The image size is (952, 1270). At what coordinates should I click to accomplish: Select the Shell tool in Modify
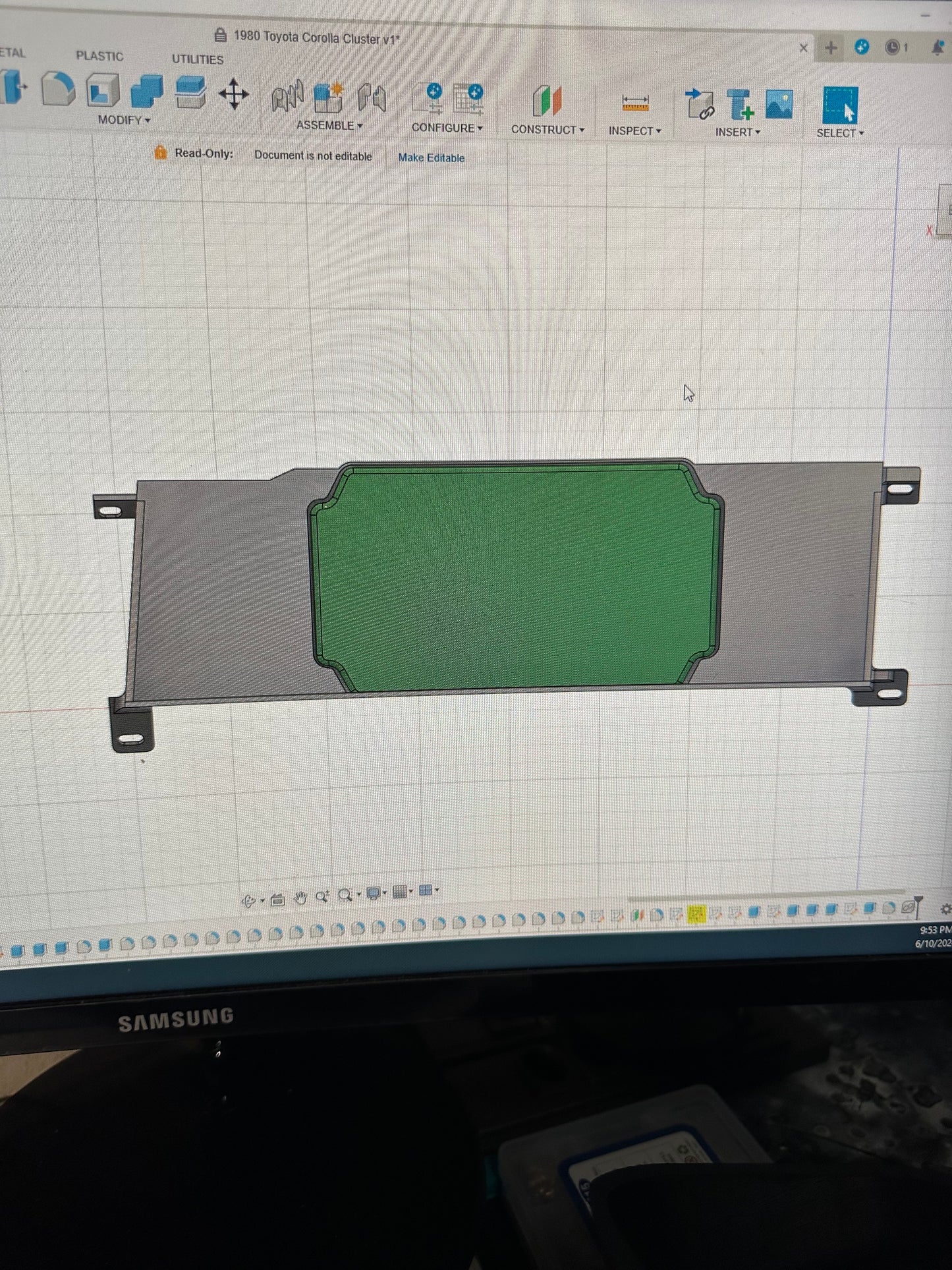point(103,90)
